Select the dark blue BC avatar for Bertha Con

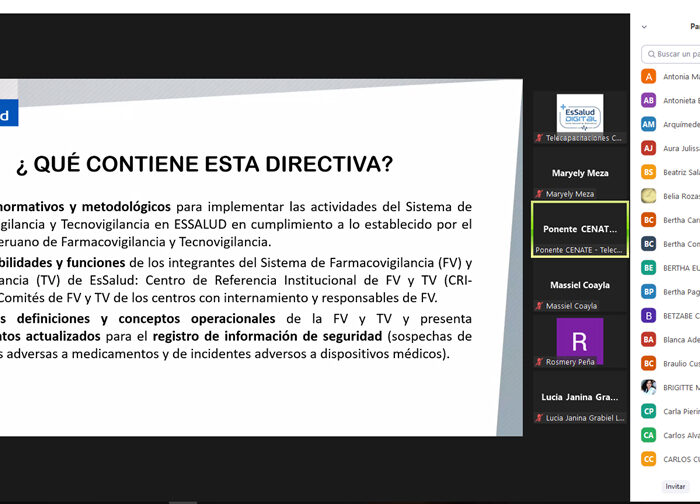tap(649, 244)
